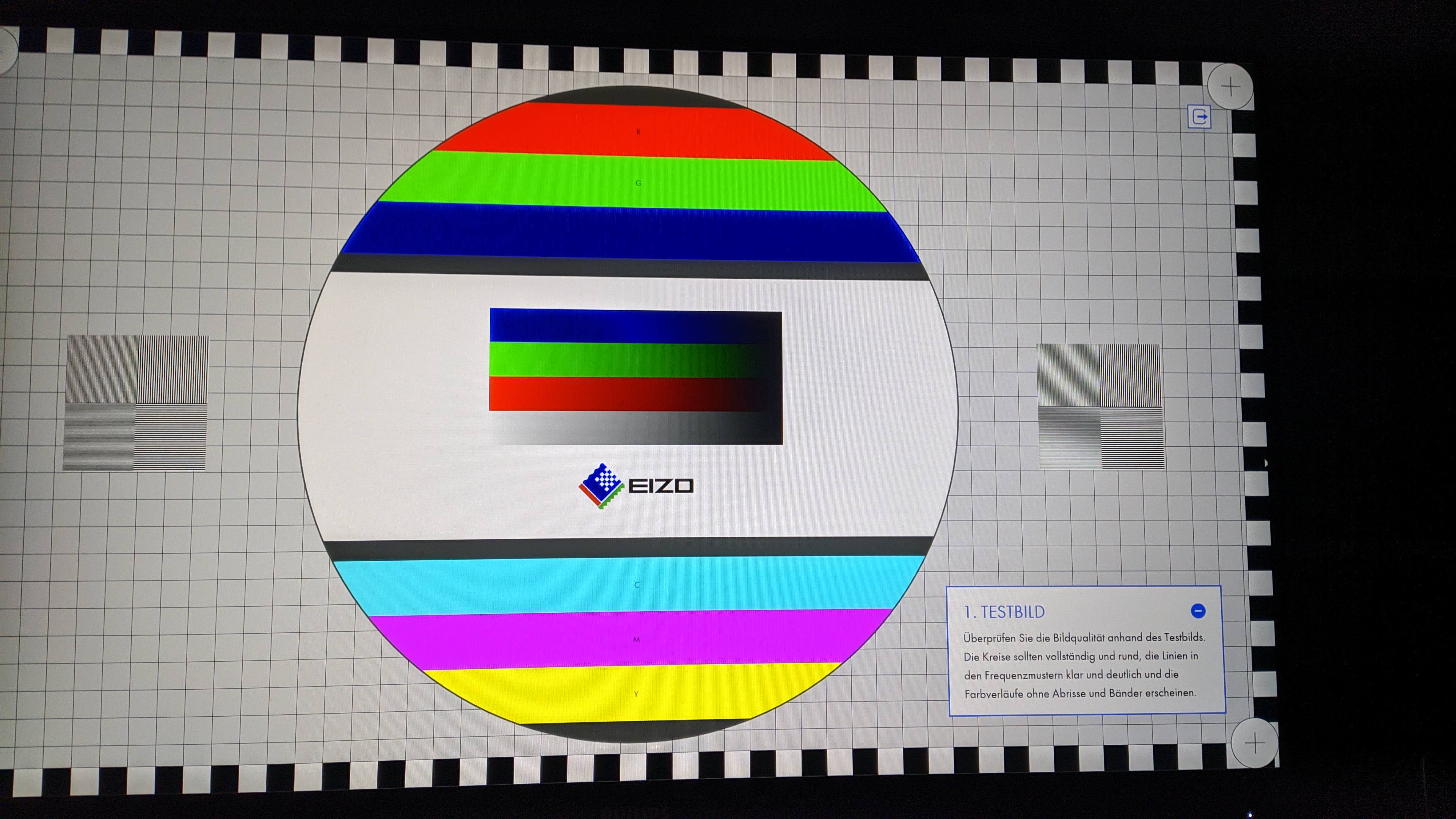
Task: Click the yellow bar labeled Y
Action: (x=637, y=694)
